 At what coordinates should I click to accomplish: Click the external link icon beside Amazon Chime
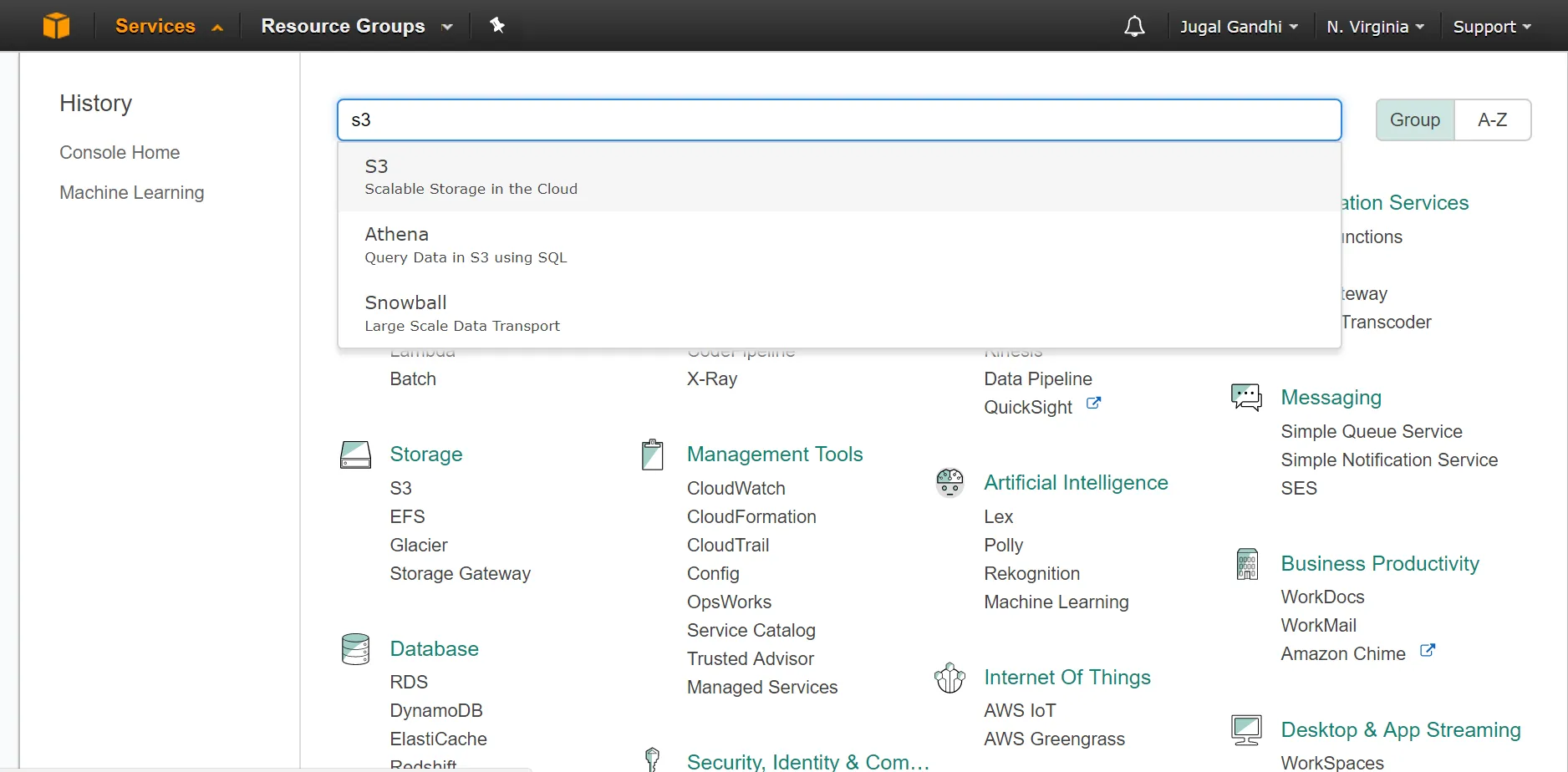pyautogui.click(x=1428, y=650)
